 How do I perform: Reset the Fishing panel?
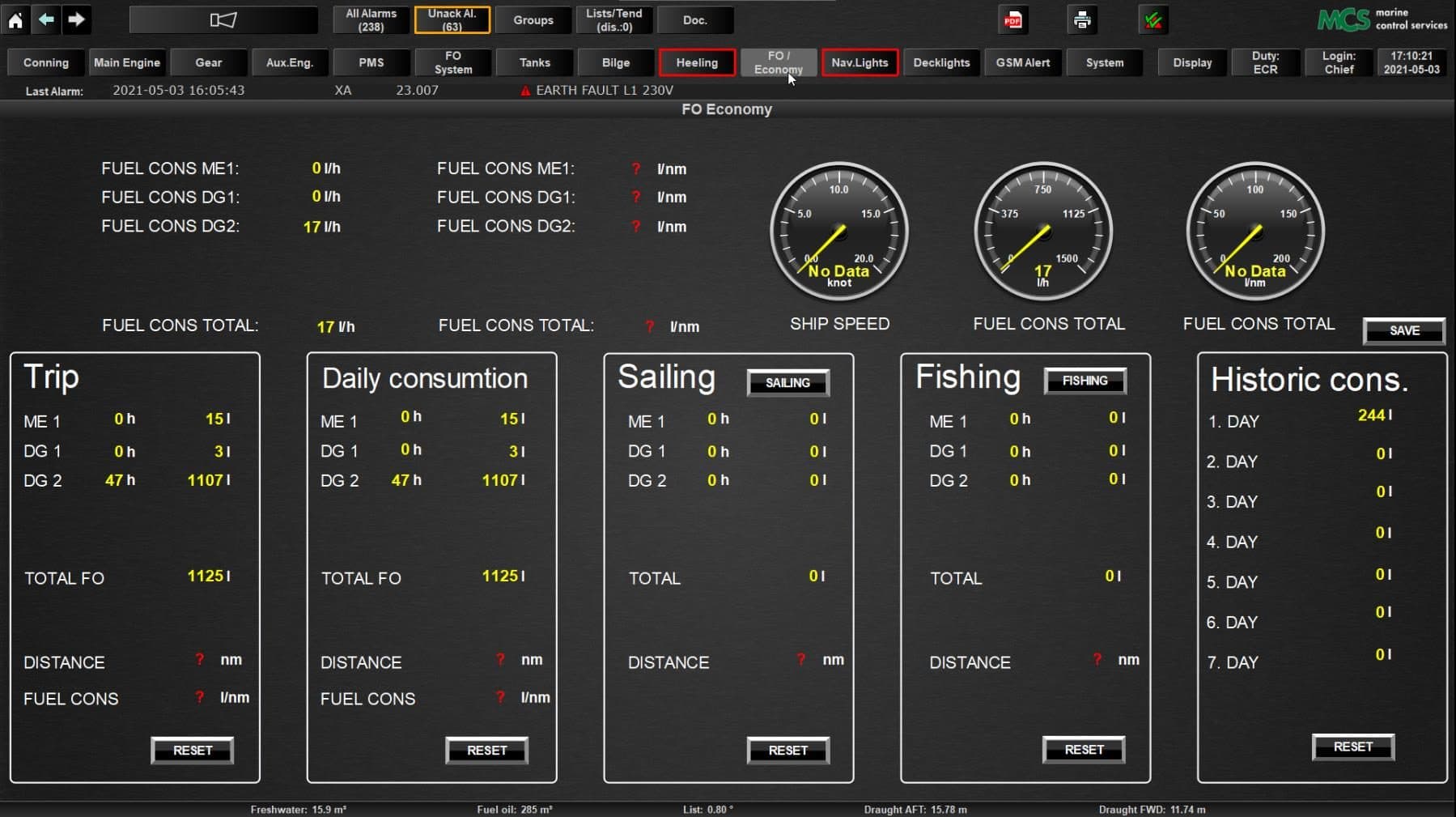click(1084, 750)
